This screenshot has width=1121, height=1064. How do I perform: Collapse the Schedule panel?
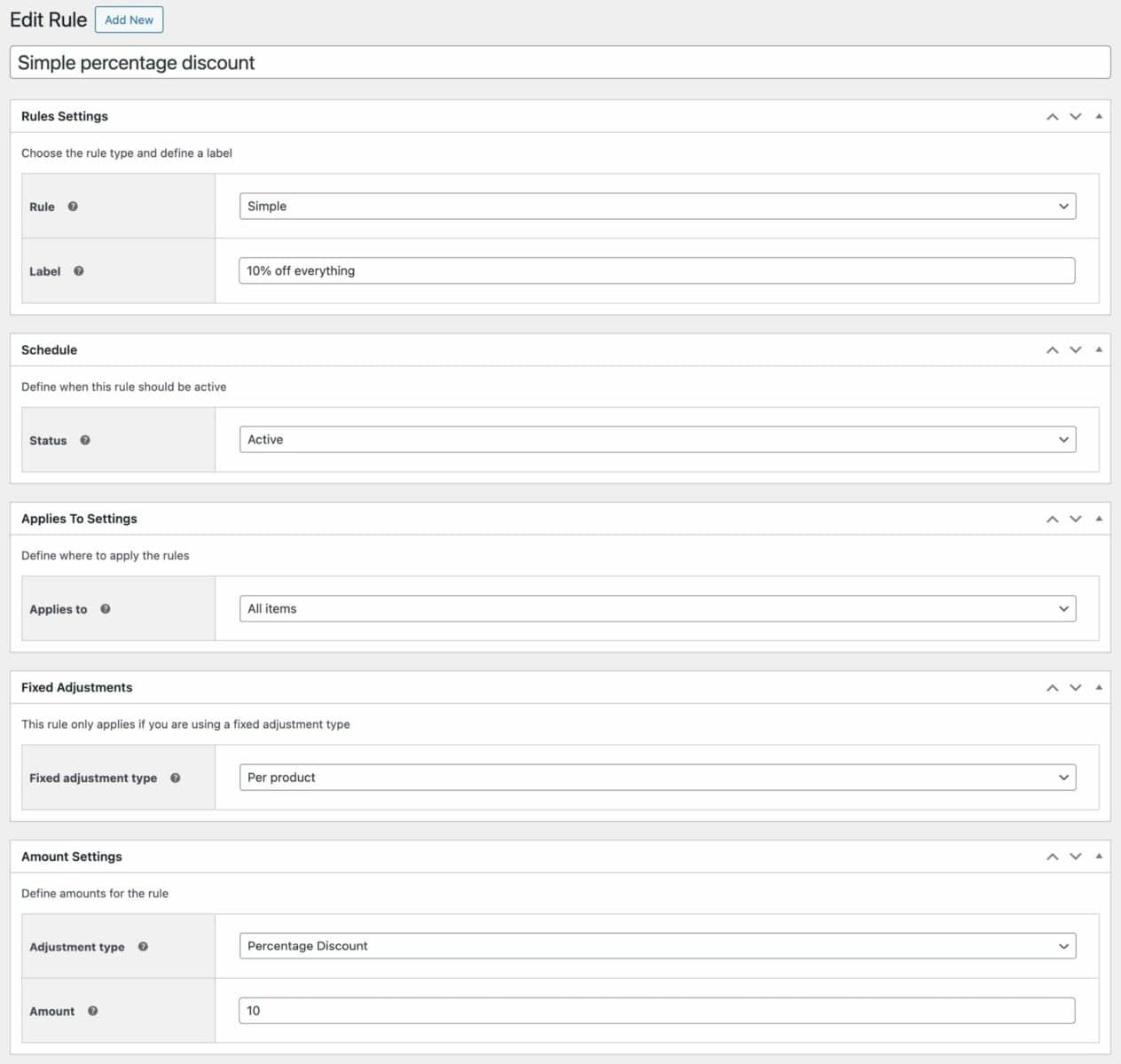click(x=1099, y=349)
